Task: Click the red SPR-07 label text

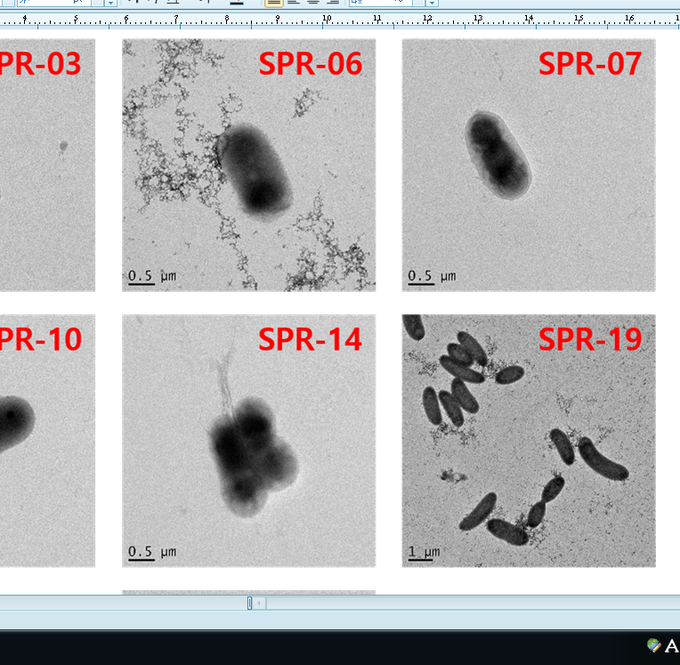Action: [x=590, y=64]
